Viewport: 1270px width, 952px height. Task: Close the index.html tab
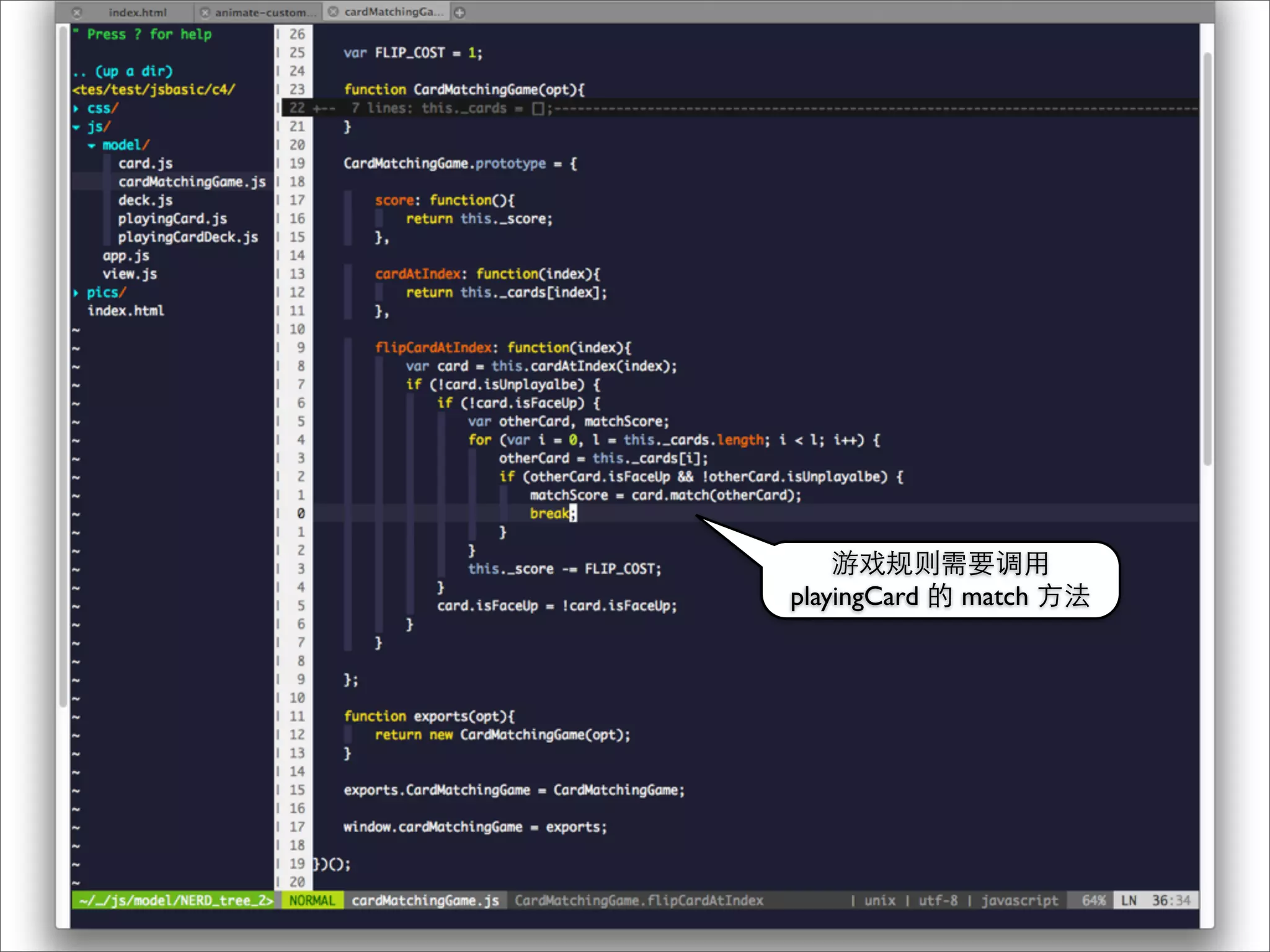click(x=76, y=12)
